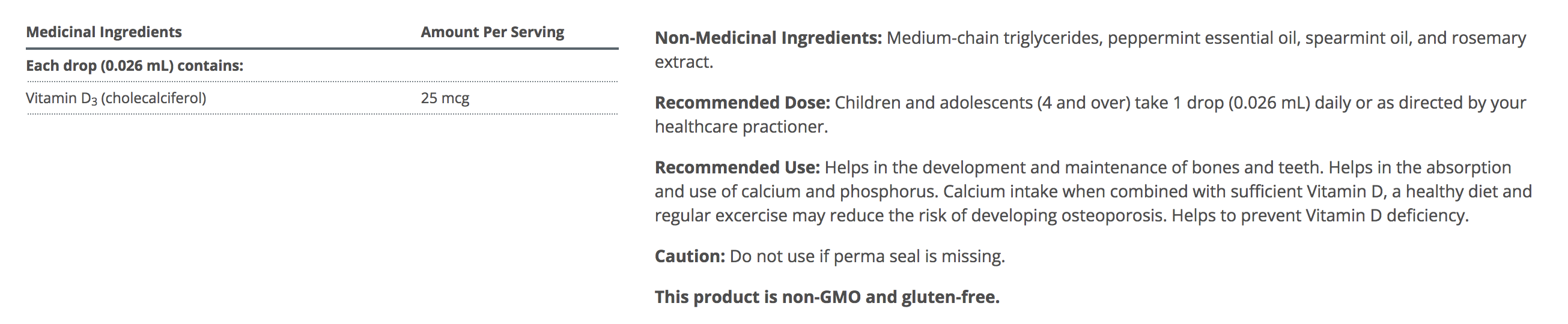This screenshot has height=324, width=1568.
Task: Click the Vitamin D3 (cholecalciferol) cell
Action: 116,98
